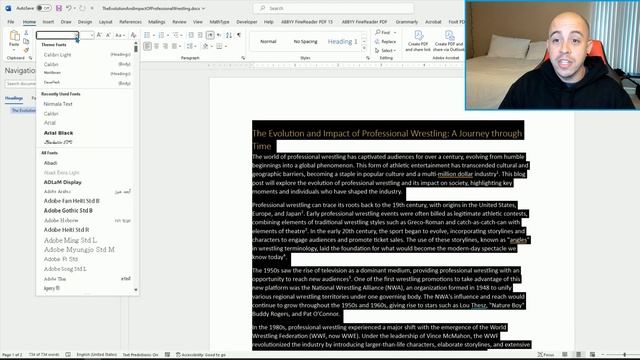This screenshot has width=640, height=360.
Task: Open the font size dropdown
Action: point(92,35)
